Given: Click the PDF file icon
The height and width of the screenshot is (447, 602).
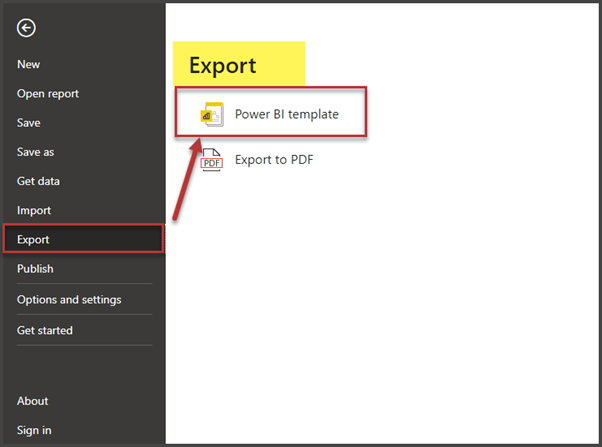Looking at the screenshot, I should tap(212, 160).
